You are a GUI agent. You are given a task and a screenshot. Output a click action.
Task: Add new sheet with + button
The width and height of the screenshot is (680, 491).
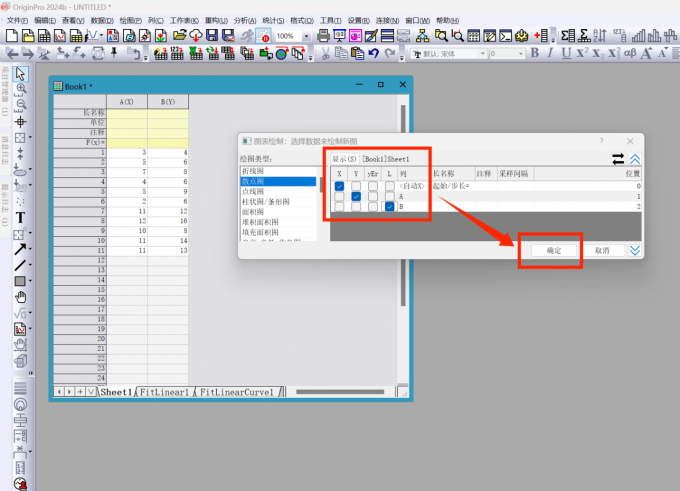(x=80, y=392)
